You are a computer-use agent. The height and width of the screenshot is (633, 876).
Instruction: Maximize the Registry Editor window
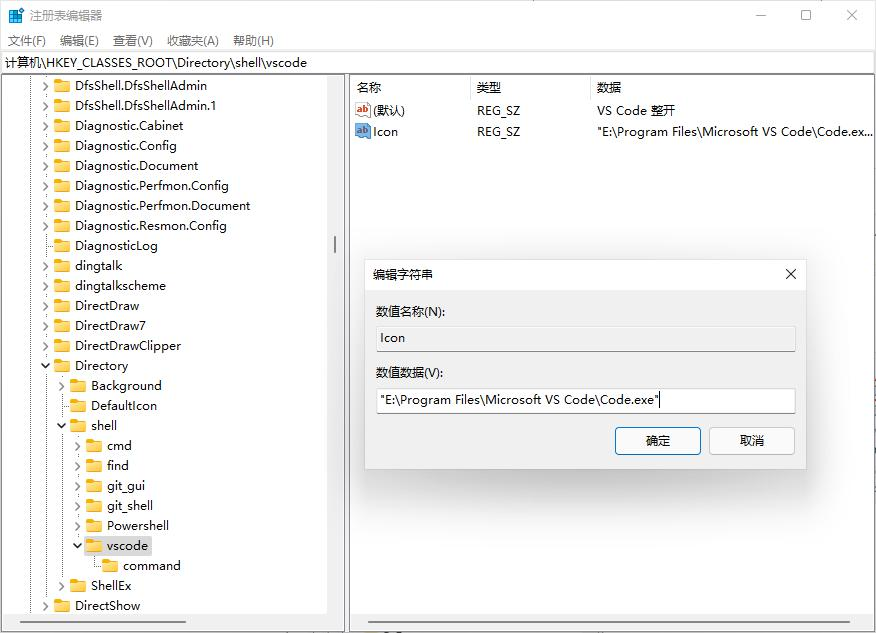point(806,15)
